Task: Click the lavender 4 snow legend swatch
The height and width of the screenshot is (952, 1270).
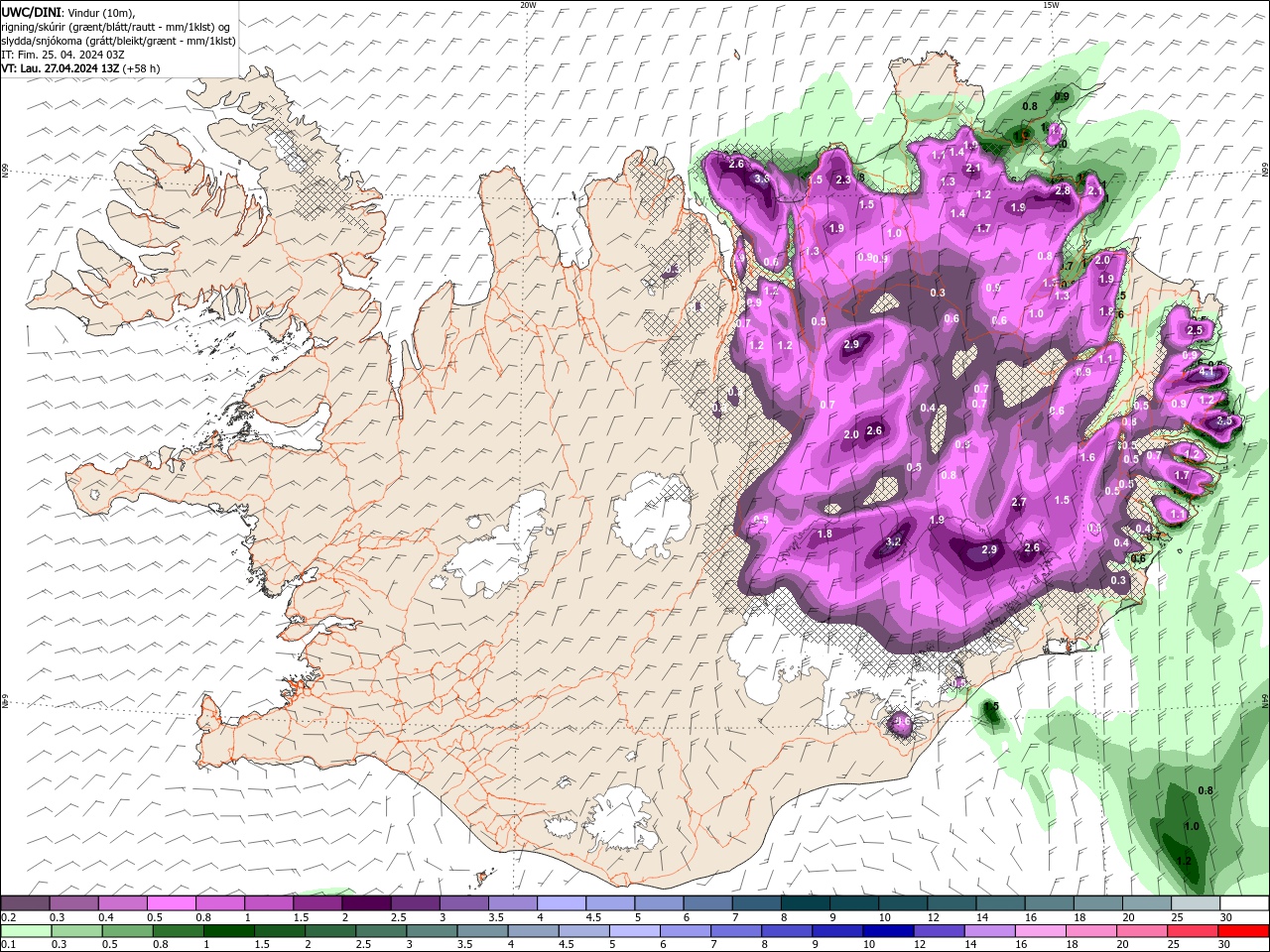Action: click(562, 903)
